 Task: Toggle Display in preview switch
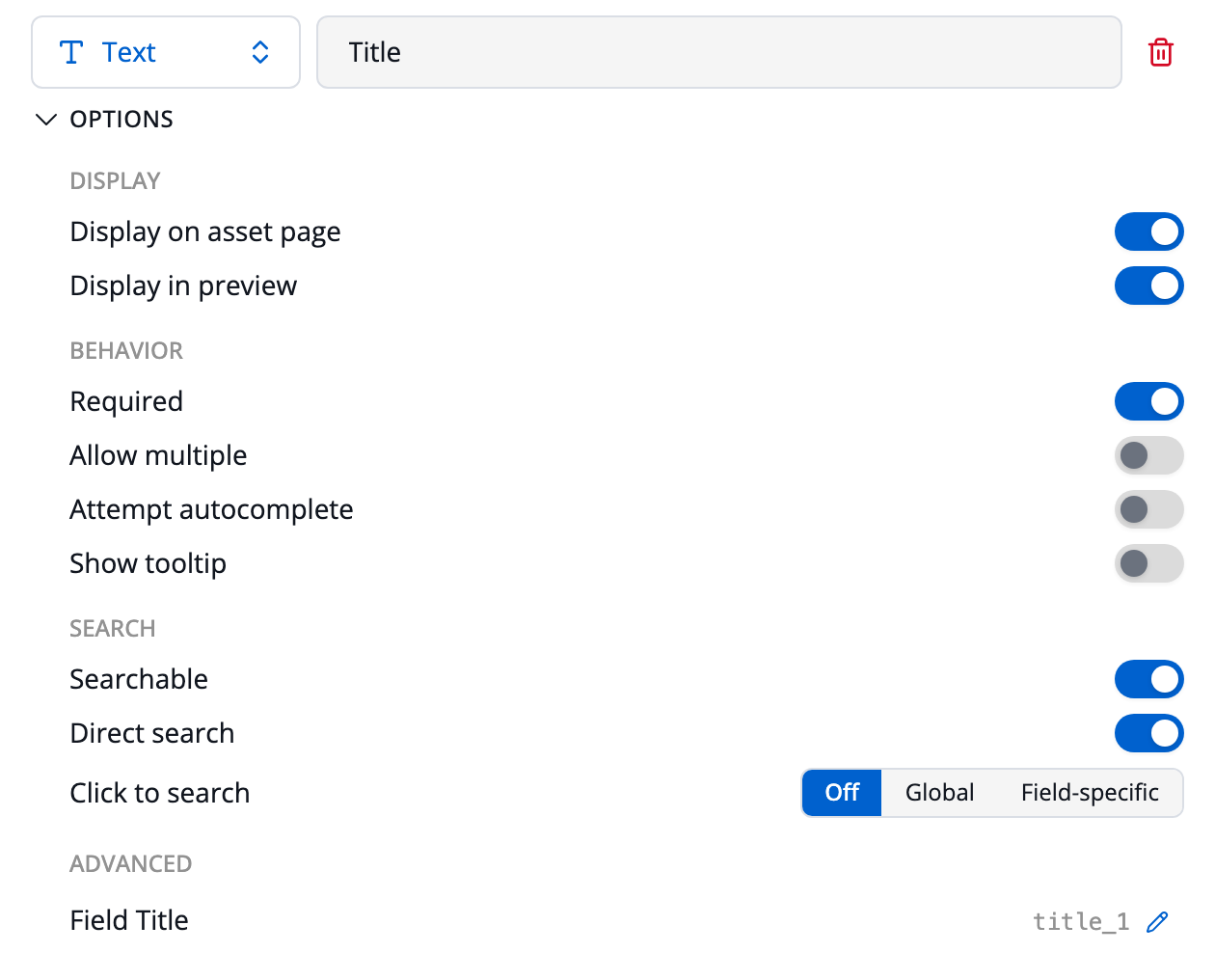coord(1148,286)
